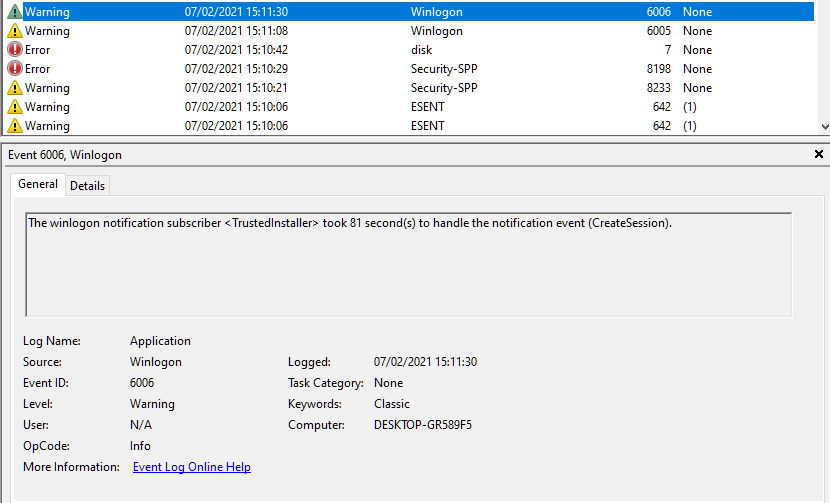Image resolution: width=830 pixels, height=503 pixels.
Task: Open the Event Log Online Help link
Action: click(191, 467)
